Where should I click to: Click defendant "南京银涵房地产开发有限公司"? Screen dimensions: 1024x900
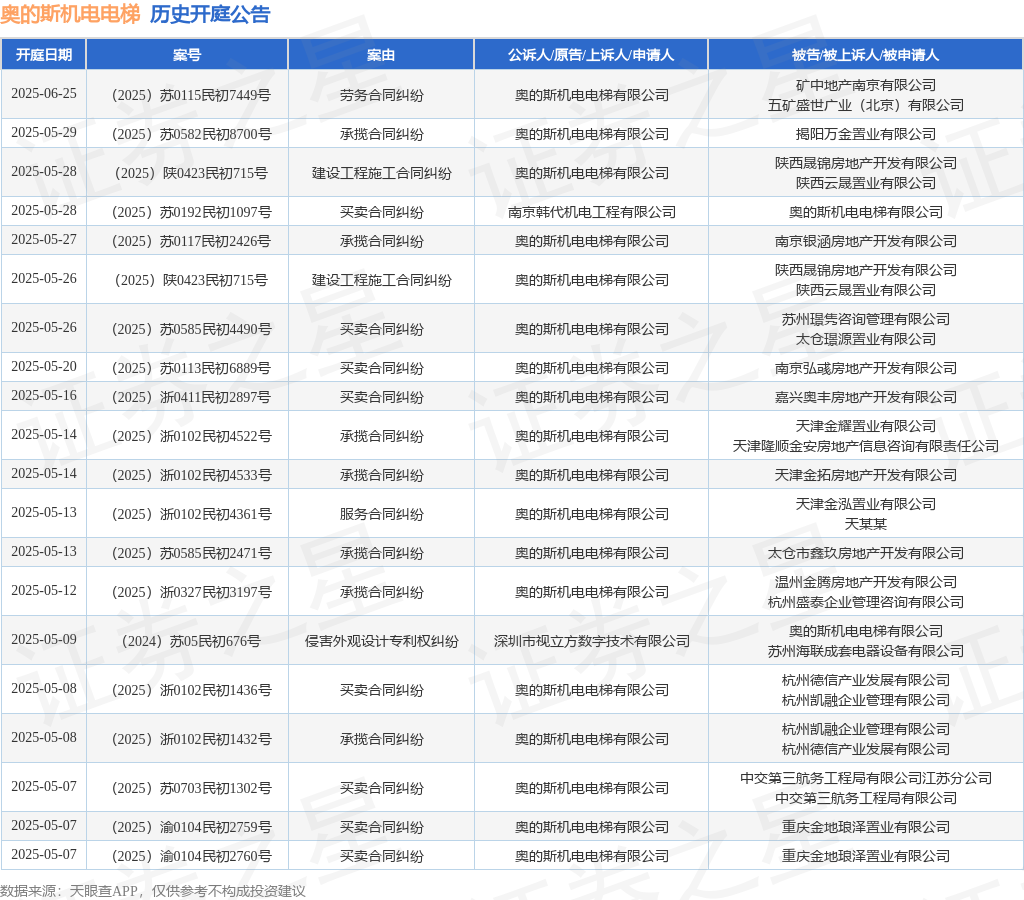[865, 242]
